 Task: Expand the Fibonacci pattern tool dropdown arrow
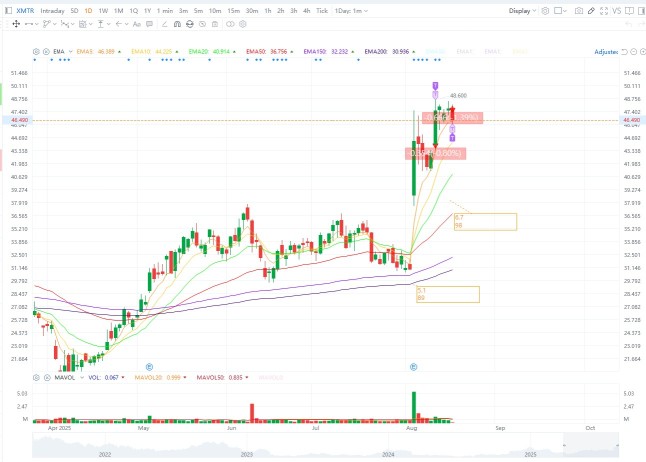pos(73,24)
